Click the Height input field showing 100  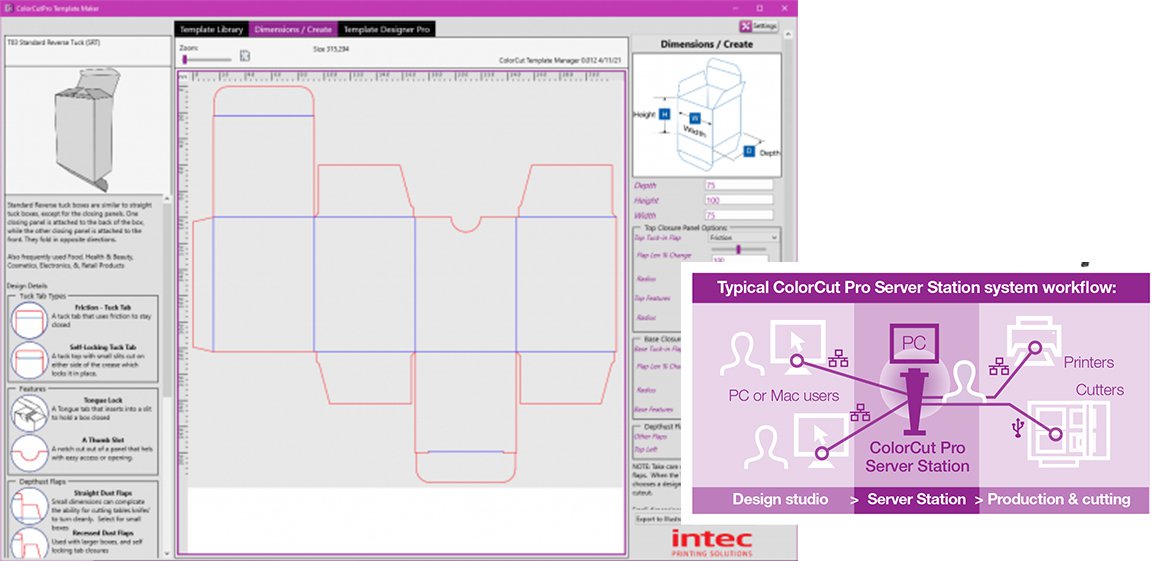pos(739,200)
